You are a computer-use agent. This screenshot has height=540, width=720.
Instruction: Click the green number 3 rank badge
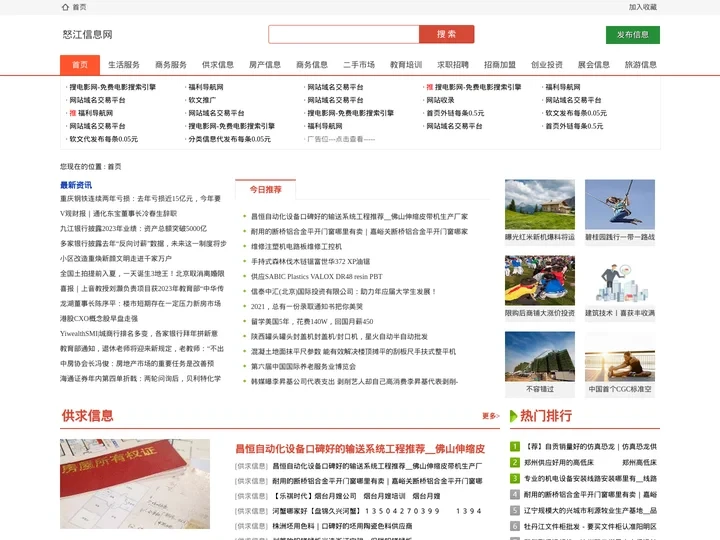click(x=515, y=478)
